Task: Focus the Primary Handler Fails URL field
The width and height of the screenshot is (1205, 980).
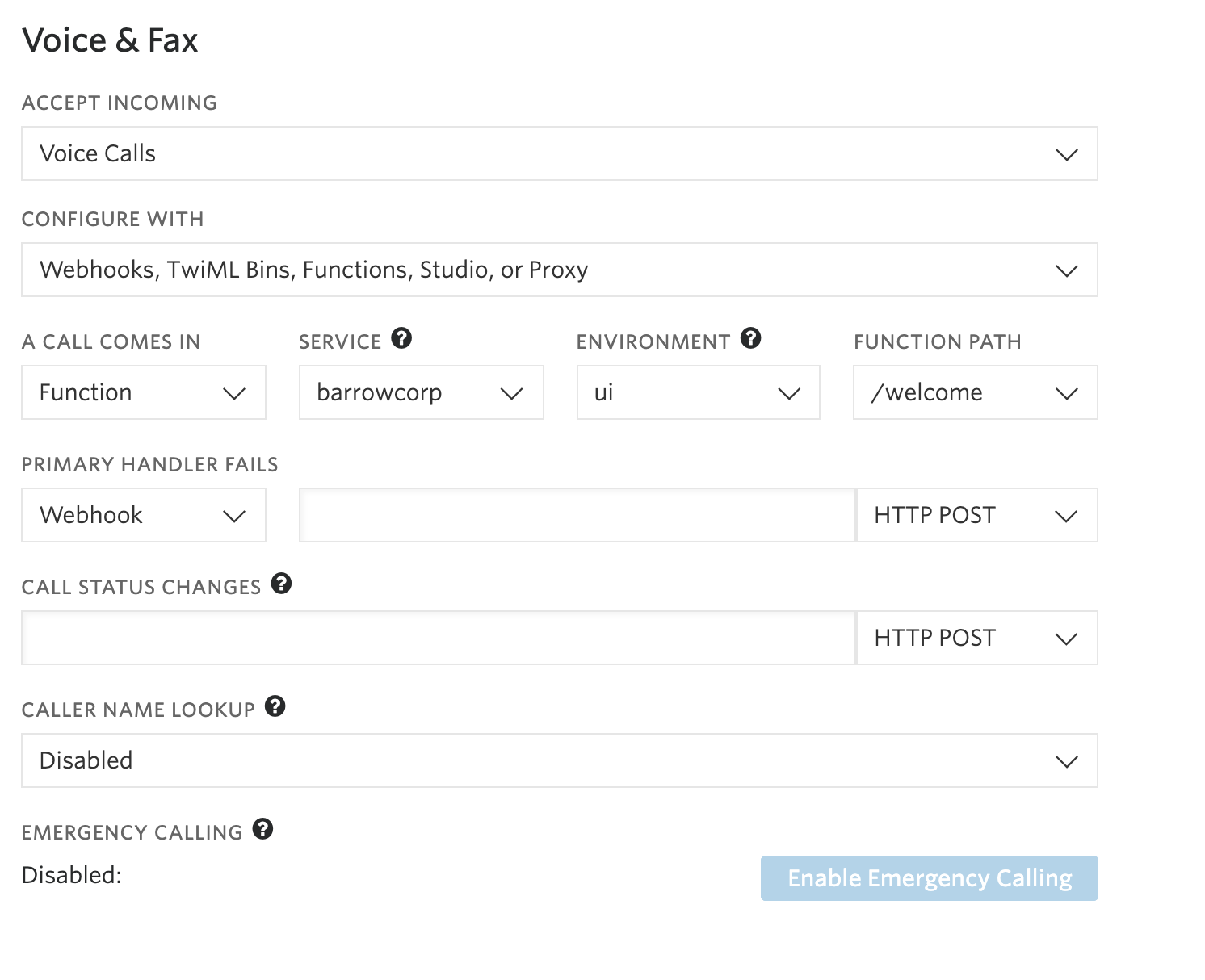Action: tap(577, 515)
